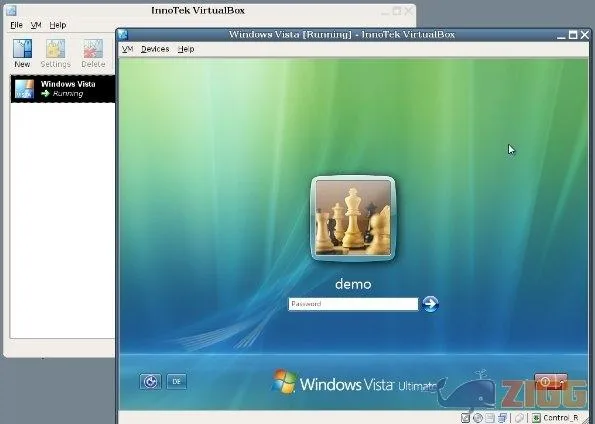Click the USB devices status indicator
The height and width of the screenshot is (424, 595).
click(519, 418)
